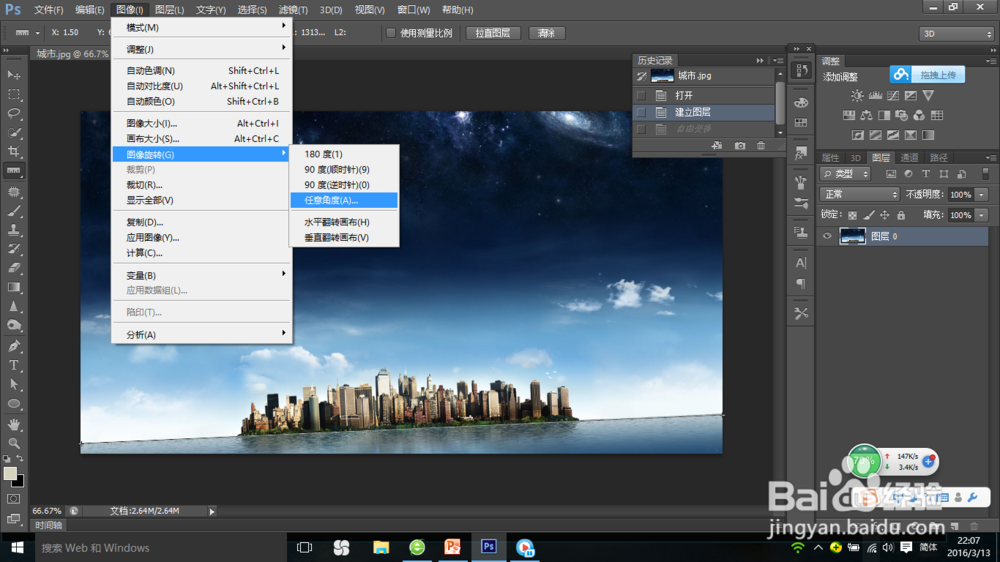Open the 3D workspace dropdown

tap(956, 34)
